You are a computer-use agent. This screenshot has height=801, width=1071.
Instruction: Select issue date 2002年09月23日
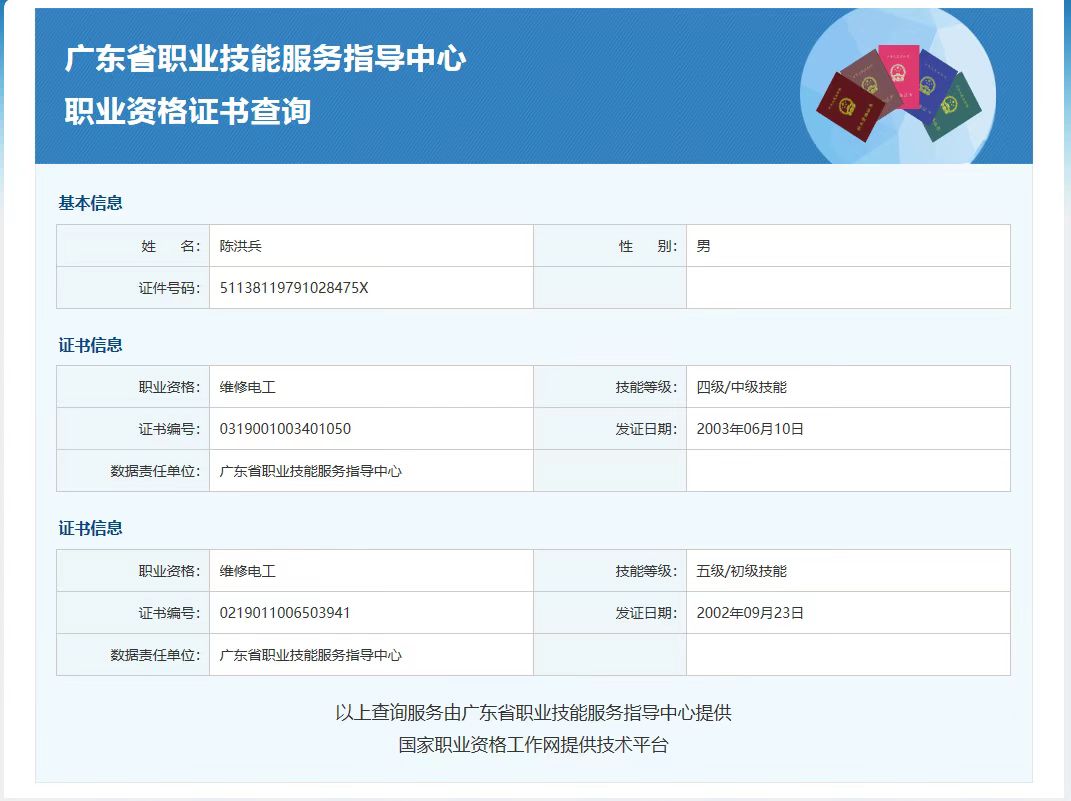coord(750,613)
